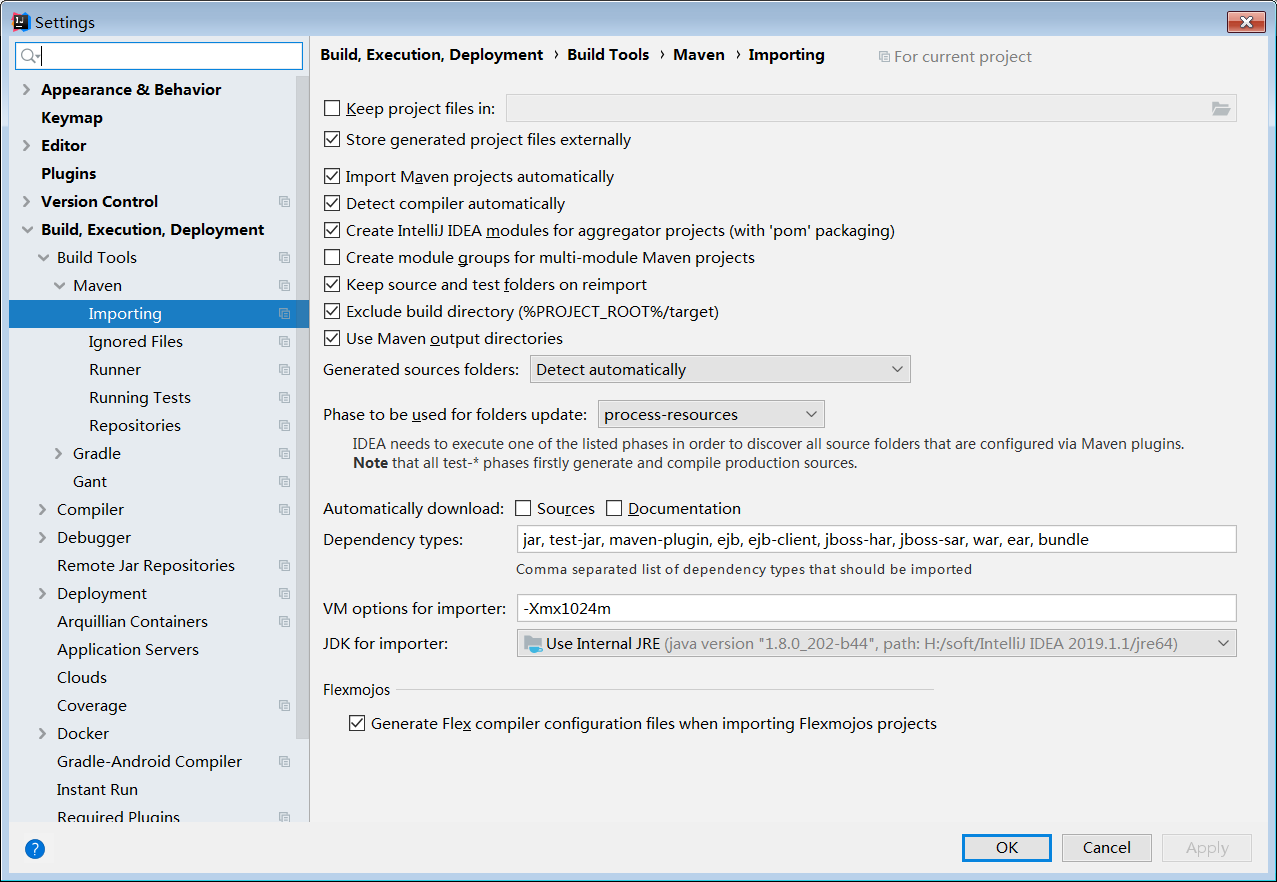Toggle 'Create IntelliJ IDEA modules for aggregator projects'
Viewport: 1277px width, 882px height.
(332, 231)
